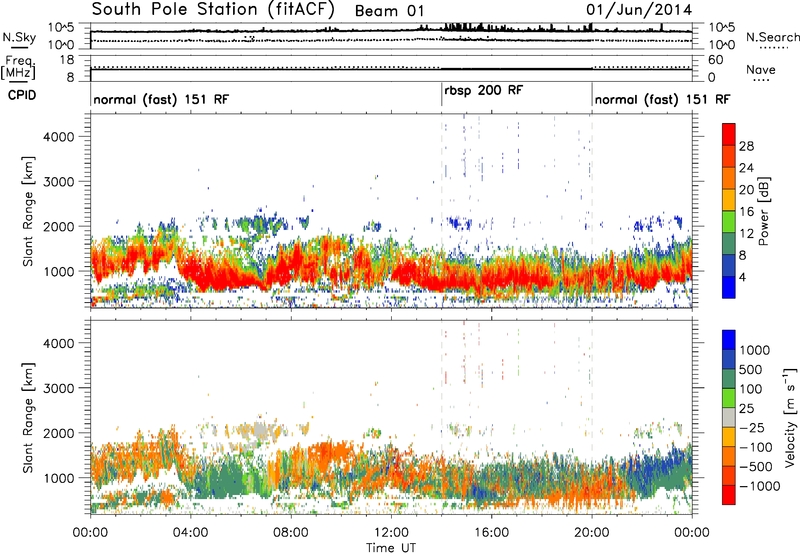The height and width of the screenshot is (554, 800).
Task: Pick dark green segment between 100 and 500 velocity
Action: click(x=729, y=379)
